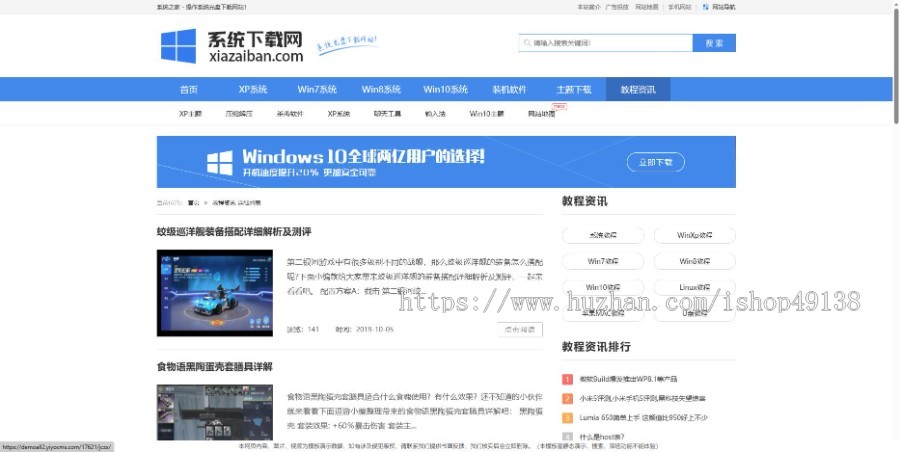The width and height of the screenshot is (900, 452).
Task: Open the 首页 nav menu item
Action: [x=189, y=90]
